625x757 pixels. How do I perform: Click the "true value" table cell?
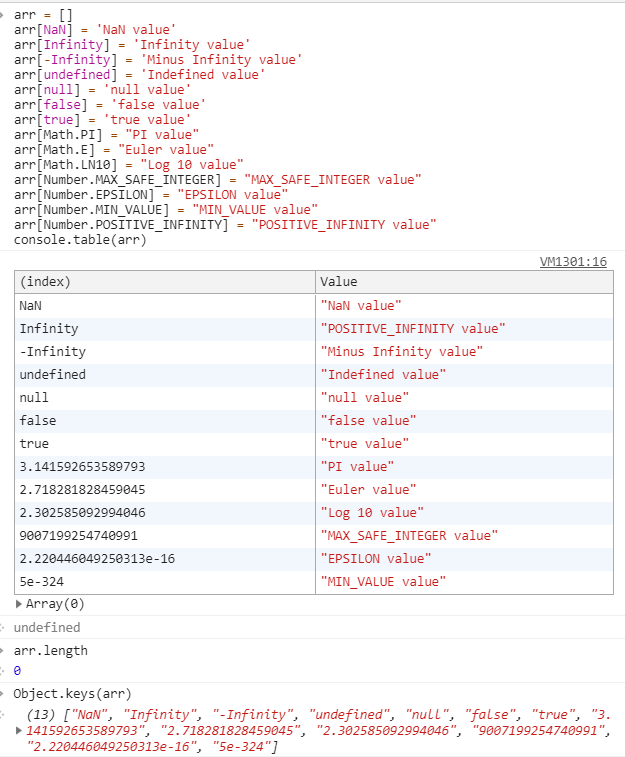464,444
